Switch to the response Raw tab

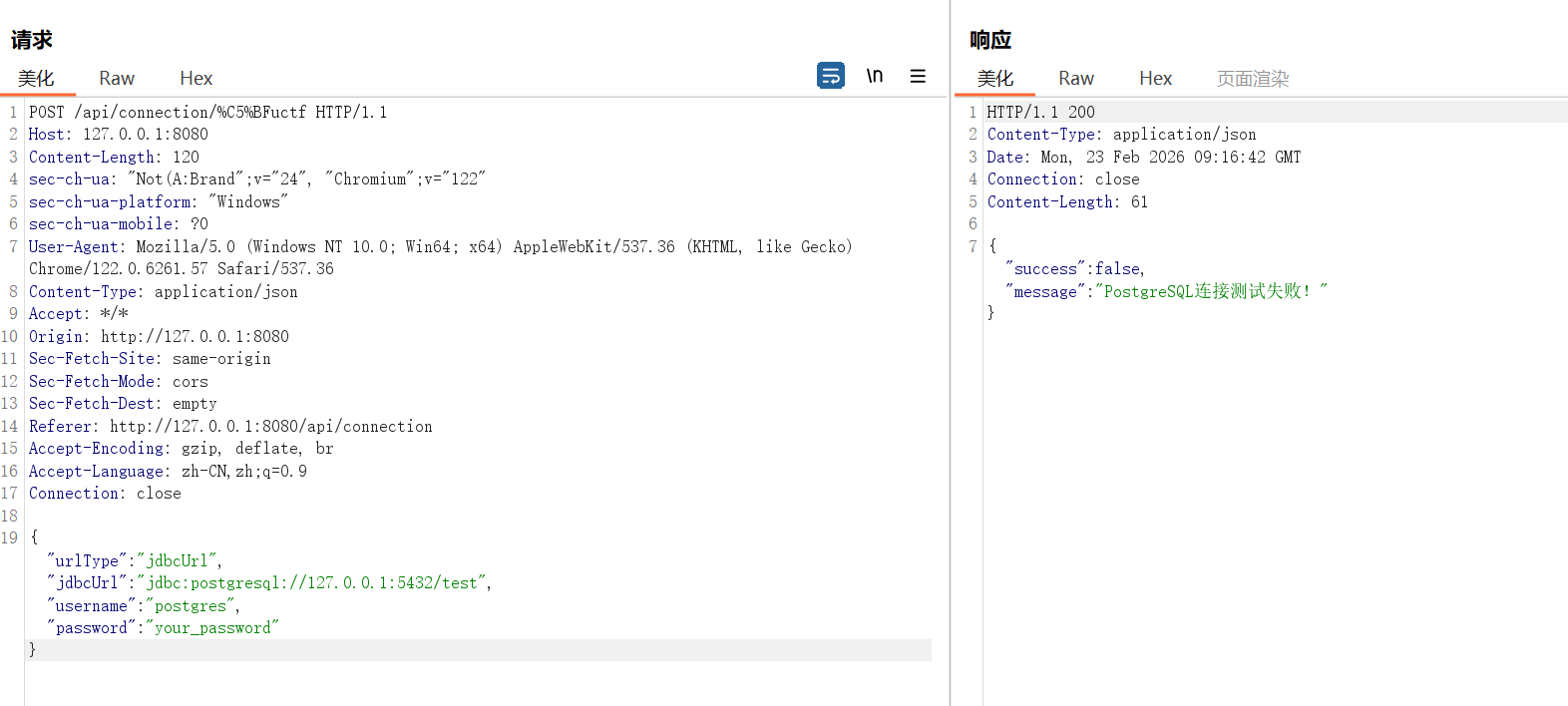pyautogui.click(x=1075, y=79)
